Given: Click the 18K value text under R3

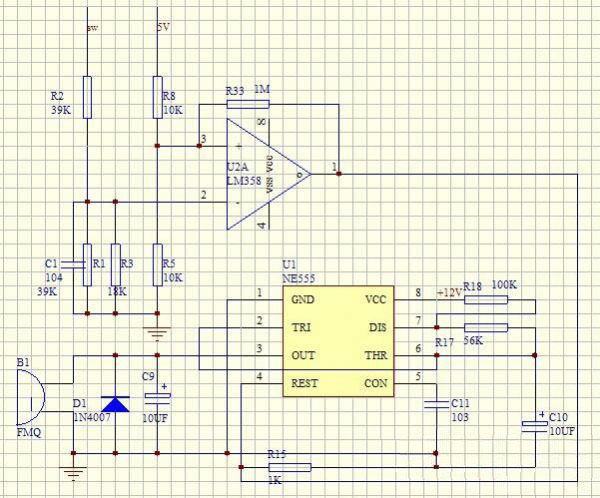Looking at the screenshot, I should 117,292.
